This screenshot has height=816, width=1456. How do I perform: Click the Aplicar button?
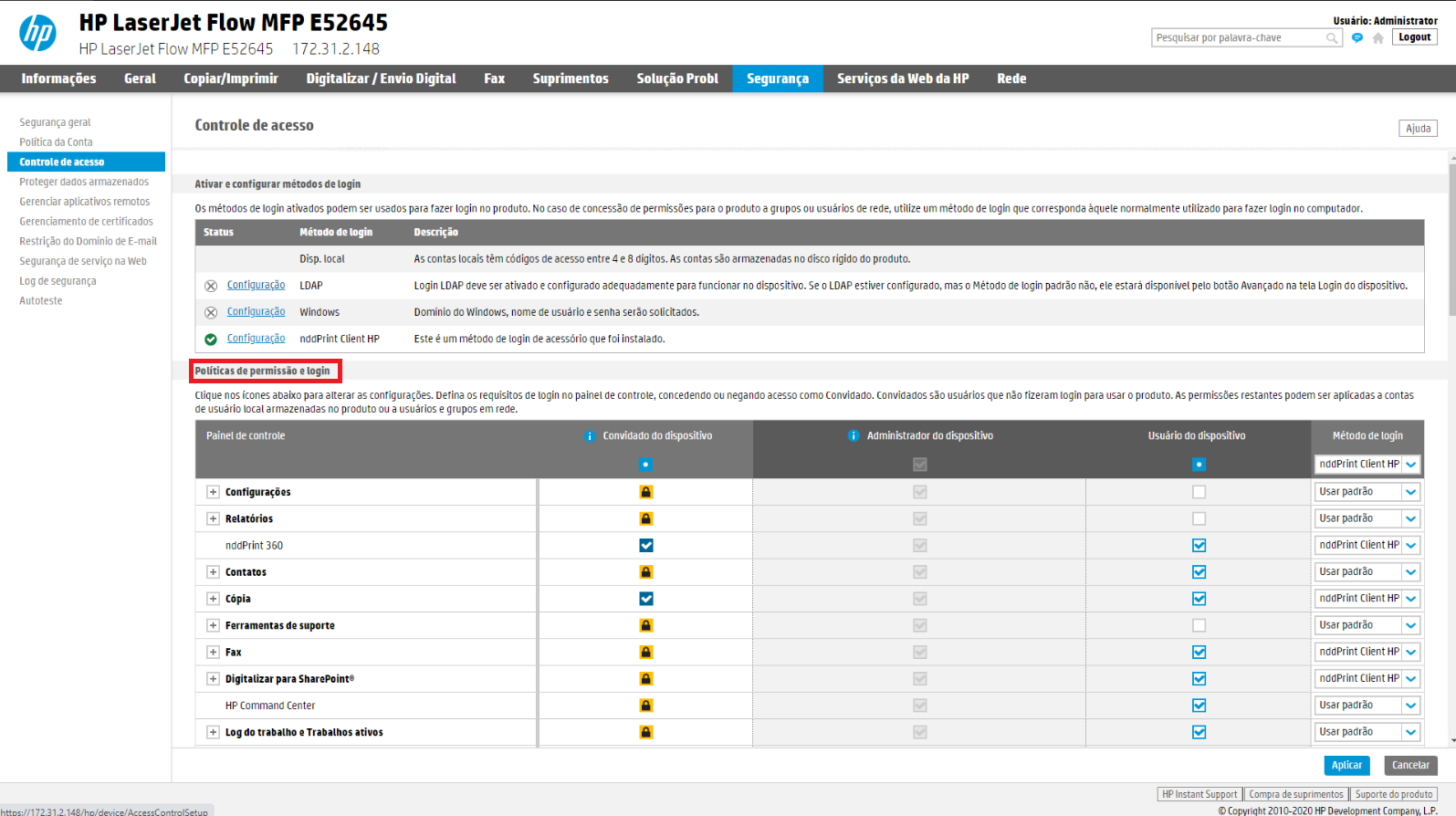(x=1346, y=765)
